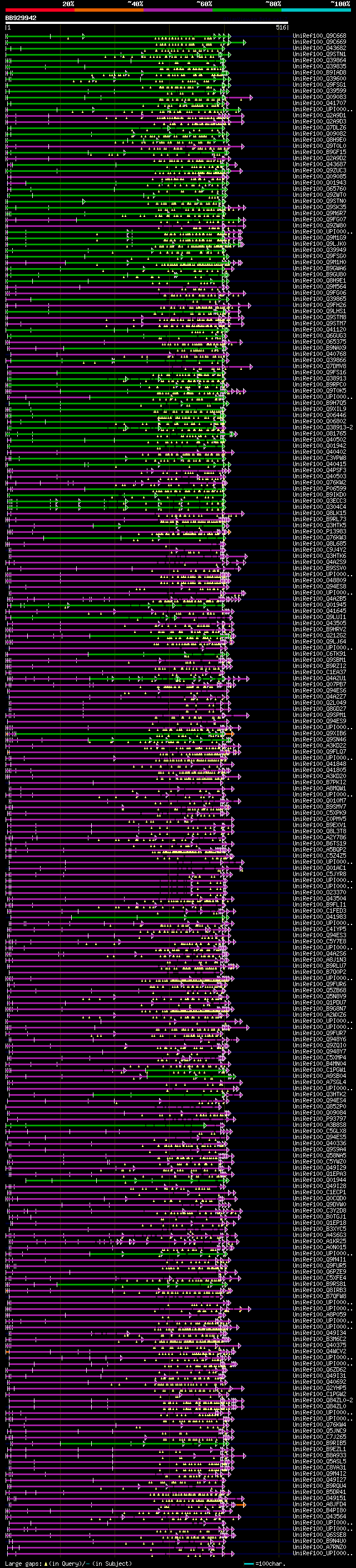356x1568 pixels.
Task: Select the UniRef100_Q9ZW80 label
Action: tap(319, 226)
